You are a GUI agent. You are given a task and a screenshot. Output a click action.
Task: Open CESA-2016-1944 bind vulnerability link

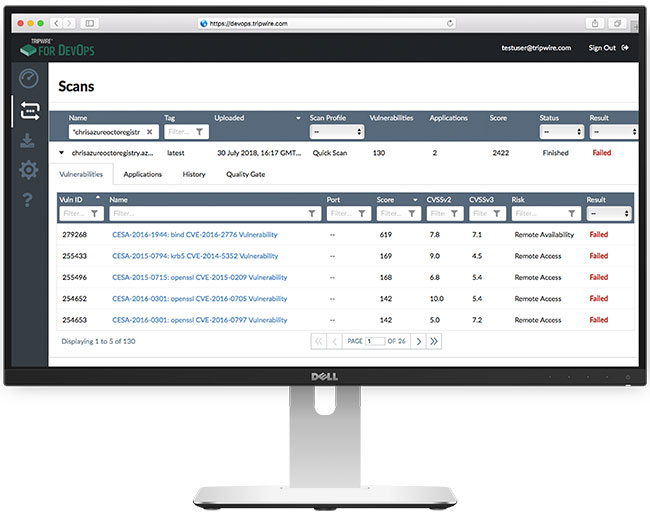pyautogui.click(x=194, y=235)
